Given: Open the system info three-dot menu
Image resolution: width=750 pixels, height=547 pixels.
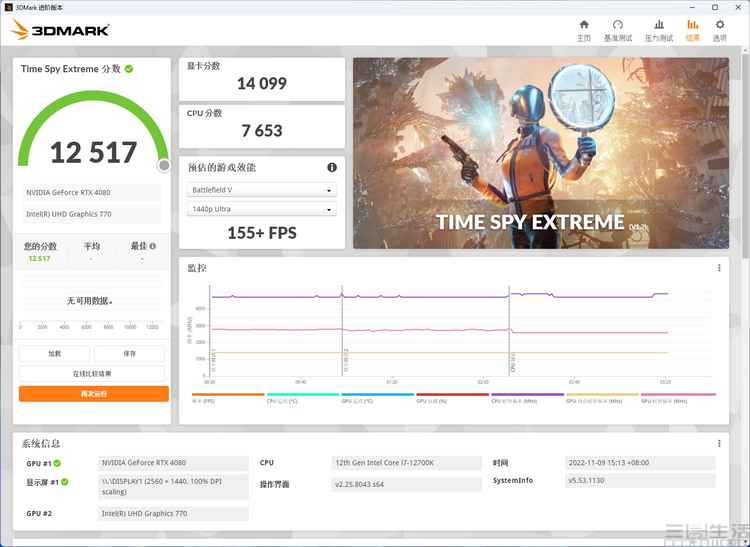Looking at the screenshot, I should click(719, 443).
